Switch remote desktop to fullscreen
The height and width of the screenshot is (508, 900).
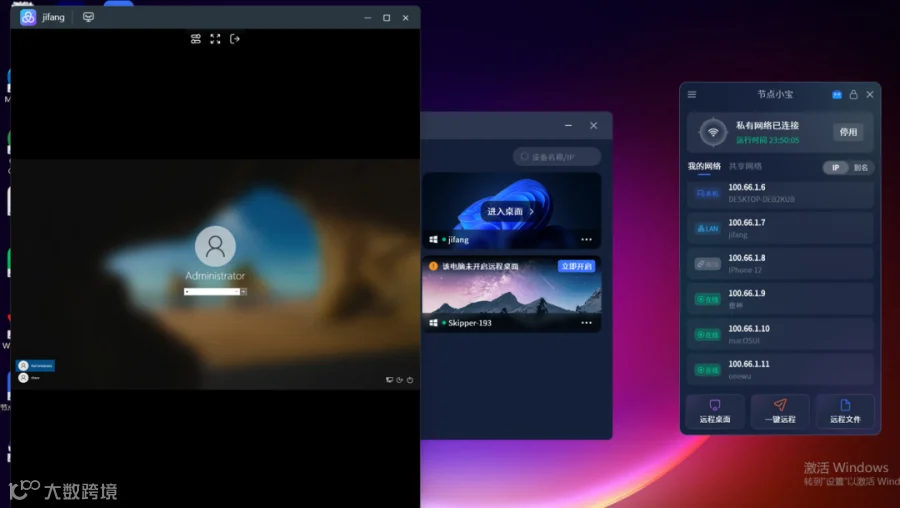tap(215, 39)
